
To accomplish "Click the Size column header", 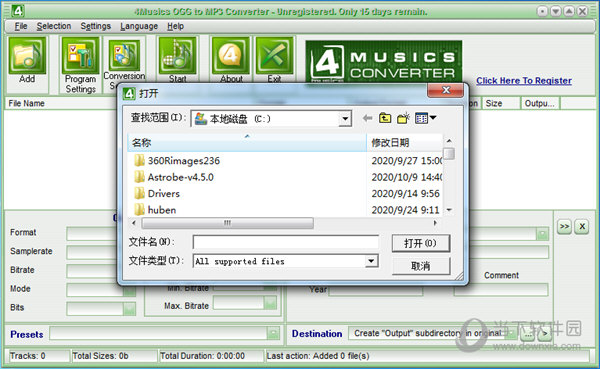I will tap(501, 103).
